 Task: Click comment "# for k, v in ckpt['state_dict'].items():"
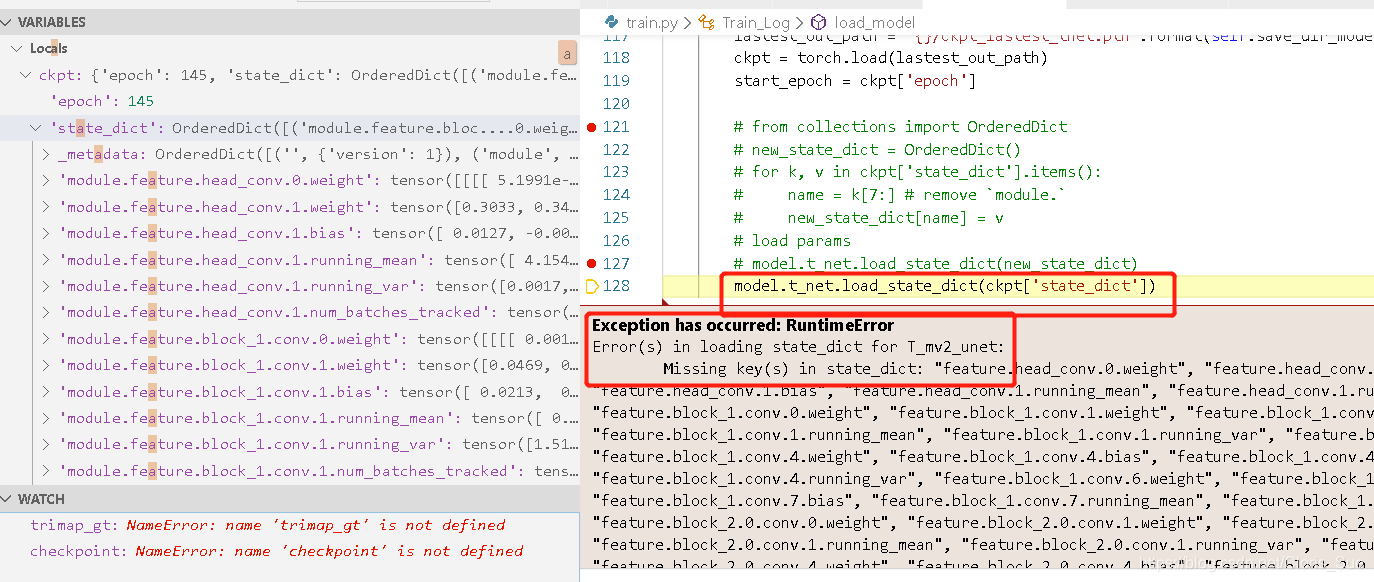pyautogui.click(x=917, y=172)
